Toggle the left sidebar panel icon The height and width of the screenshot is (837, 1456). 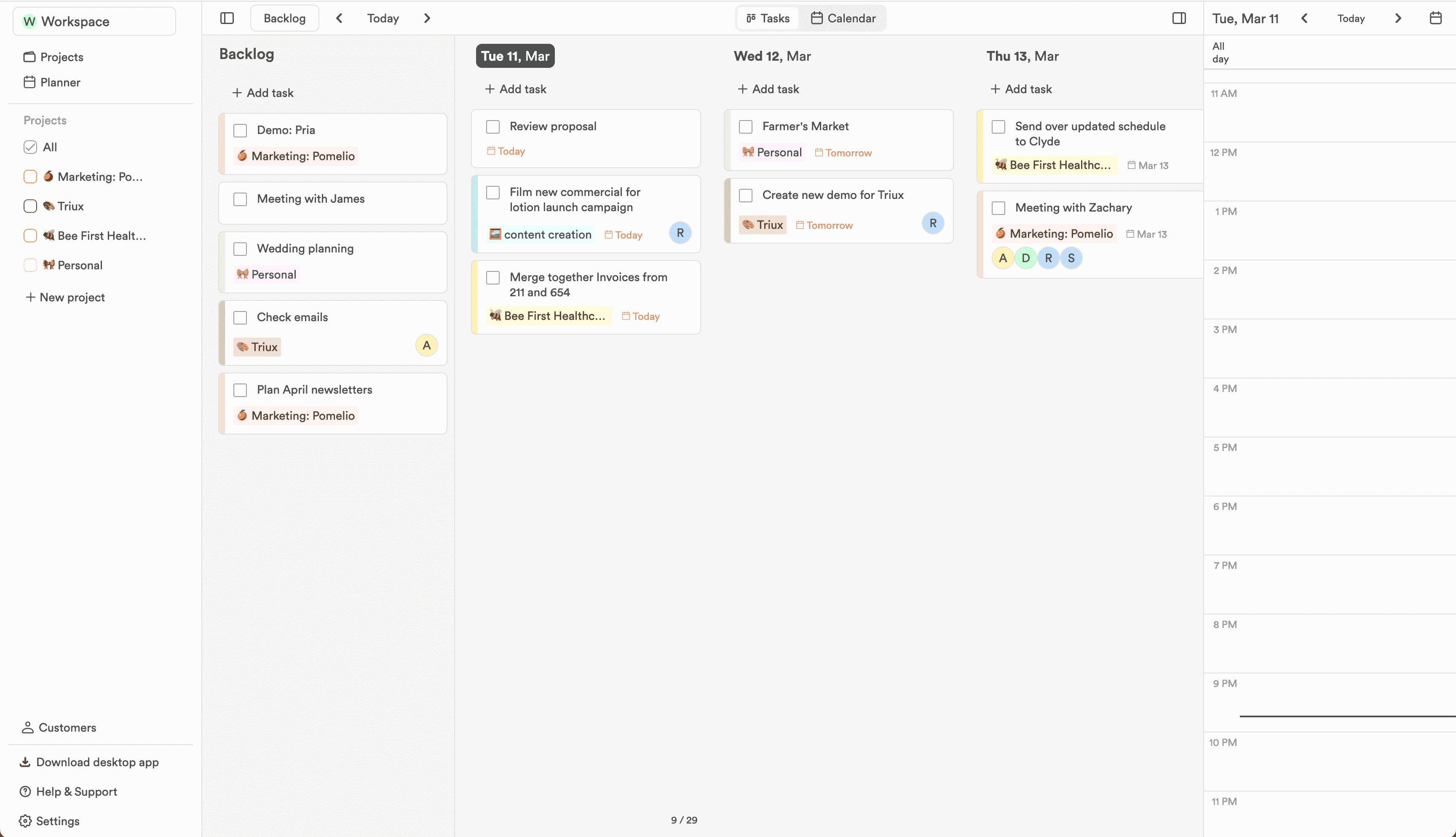click(227, 19)
